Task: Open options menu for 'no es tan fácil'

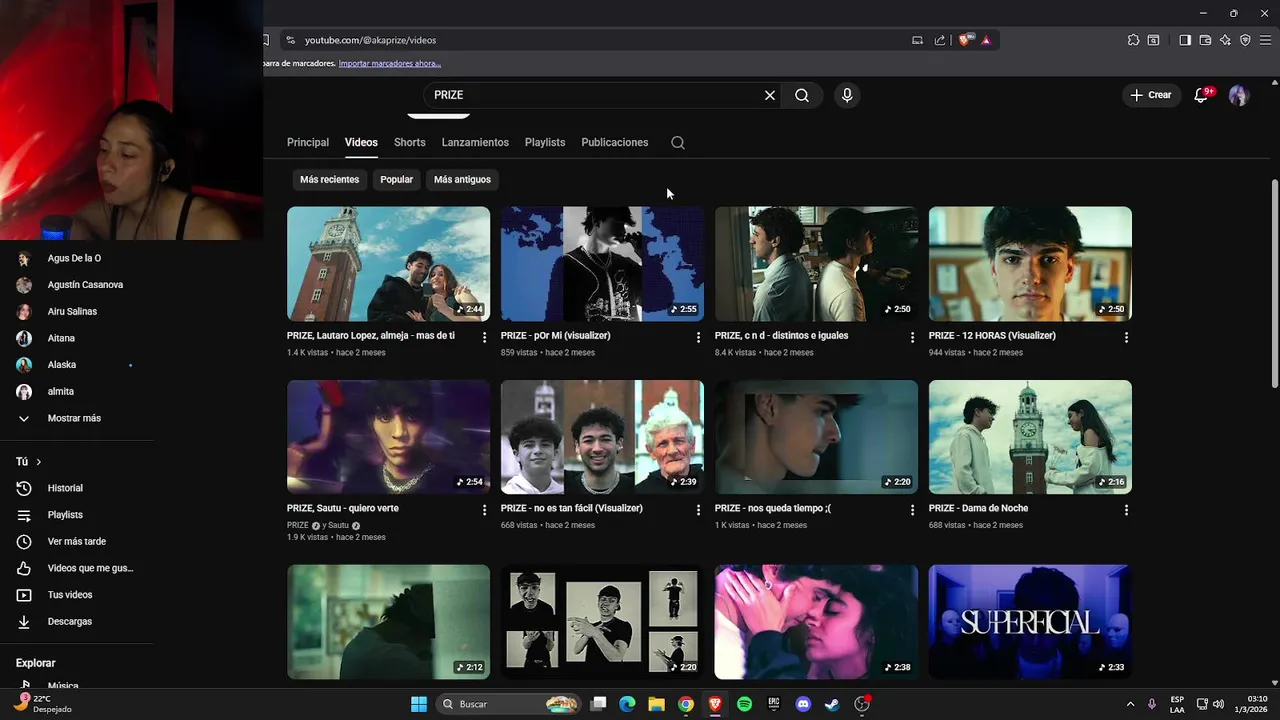Action: point(699,510)
